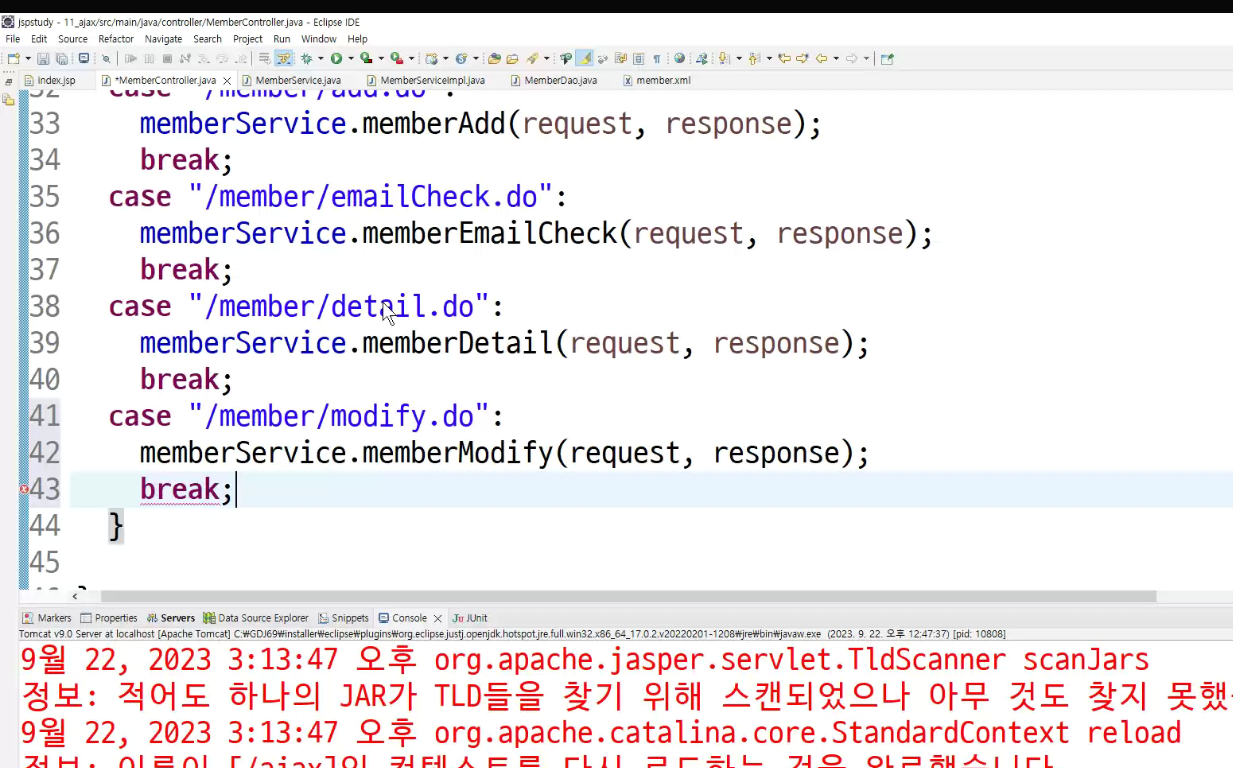The width and height of the screenshot is (1233, 768).
Task: Click line number 41 in gutter
Action: coord(44,416)
